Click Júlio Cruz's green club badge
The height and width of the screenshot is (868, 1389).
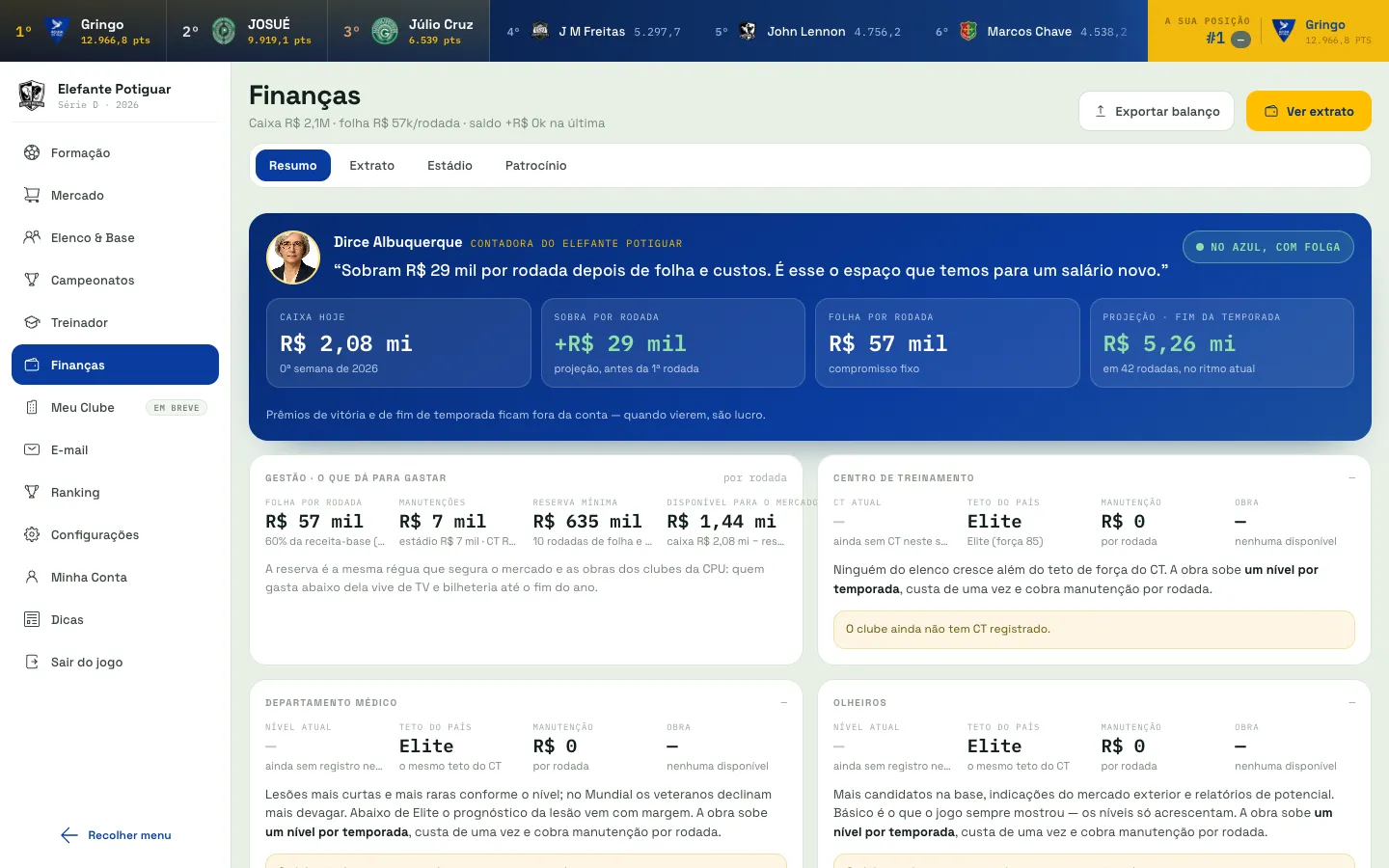(385, 31)
